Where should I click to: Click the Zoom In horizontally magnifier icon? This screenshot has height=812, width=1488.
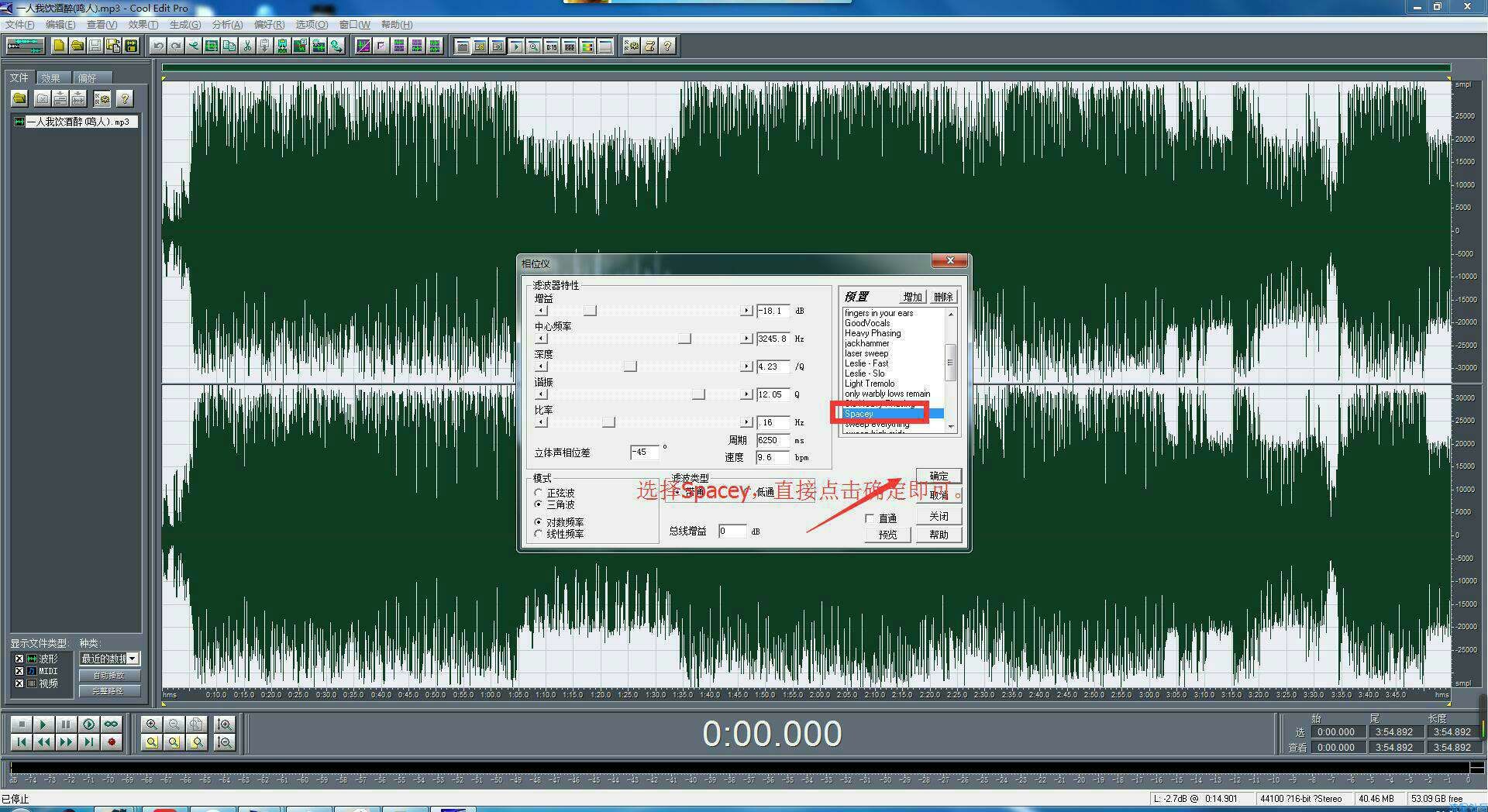(152, 724)
